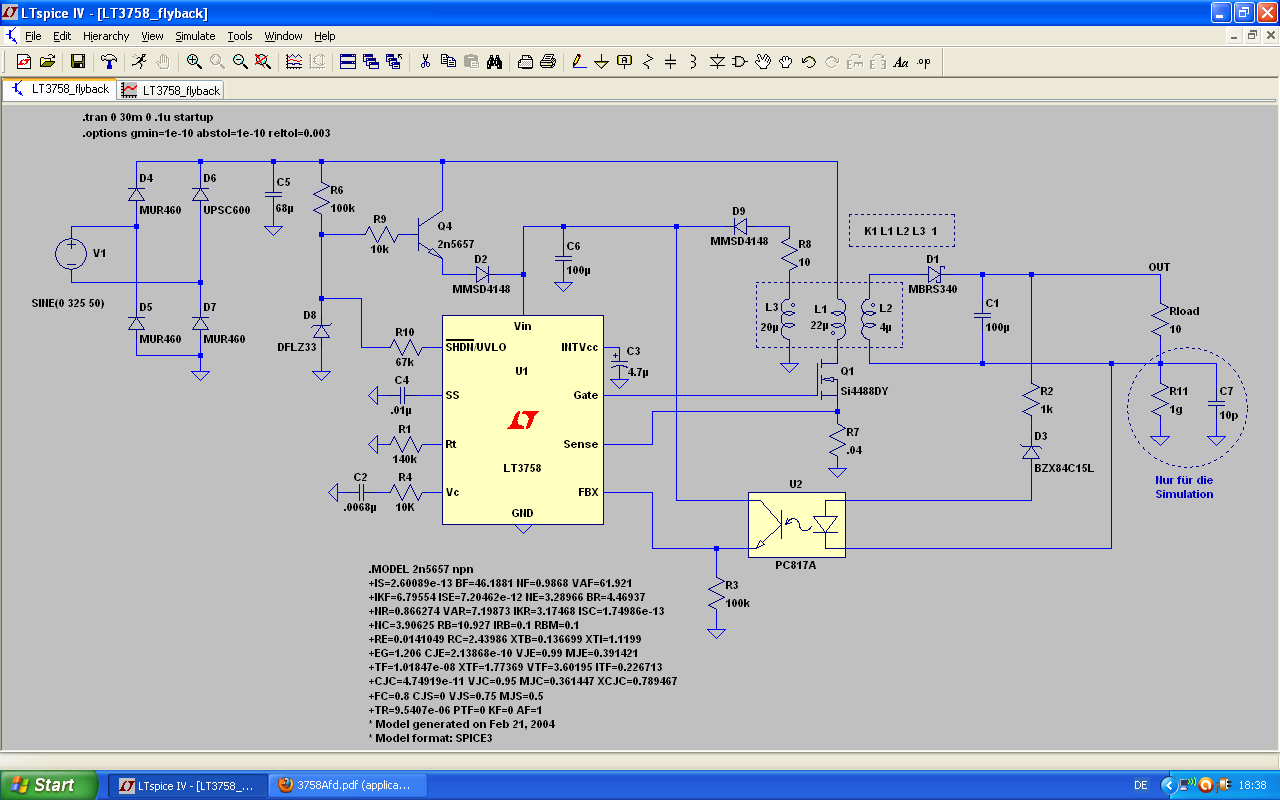Click the 'Nur für die Simulation' note
This screenshot has height=800, width=1280.
(x=1184, y=487)
